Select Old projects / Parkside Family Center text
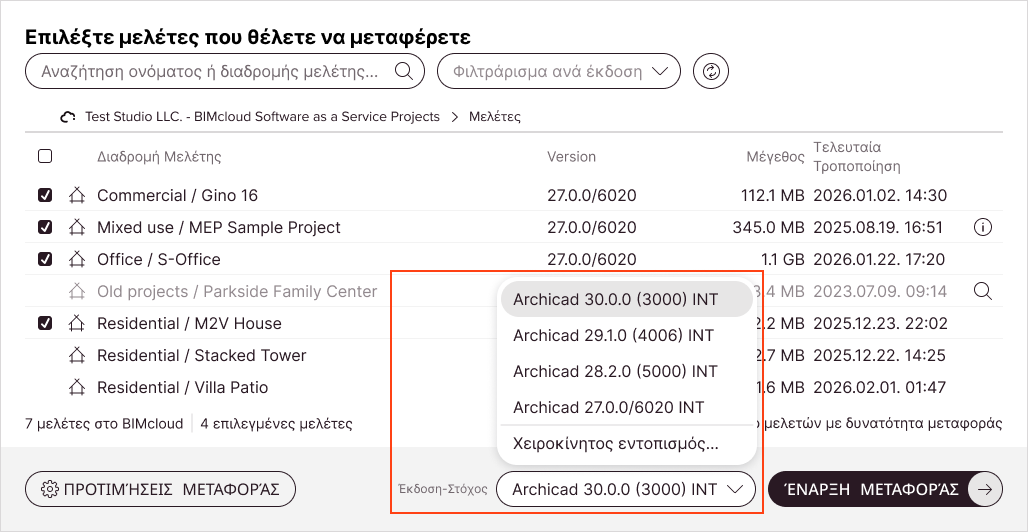Image resolution: width=1028 pixels, height=532 pixels. [237, 291]
